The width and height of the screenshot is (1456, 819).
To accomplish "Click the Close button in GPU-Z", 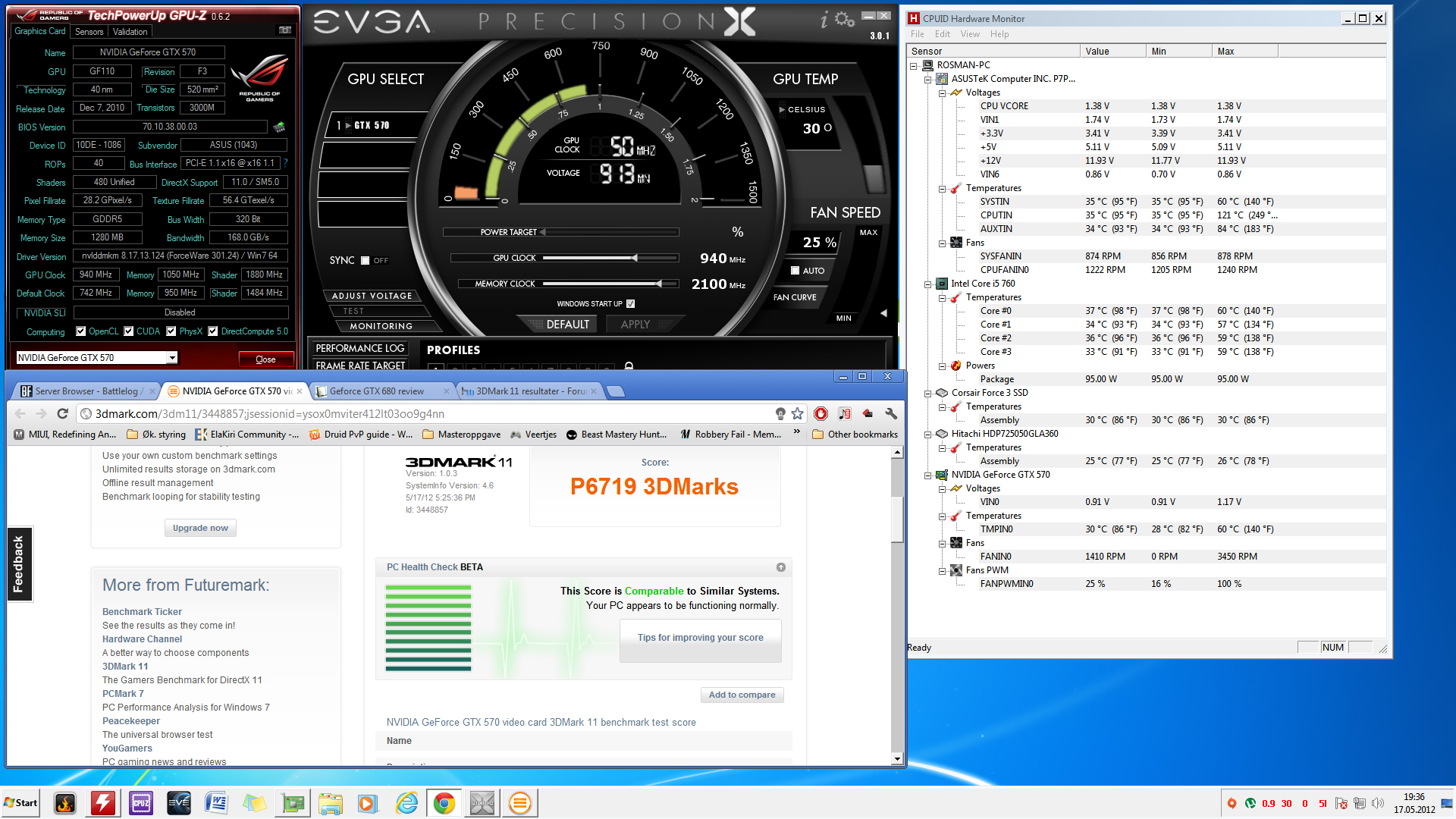I will [x=265, y=359].
